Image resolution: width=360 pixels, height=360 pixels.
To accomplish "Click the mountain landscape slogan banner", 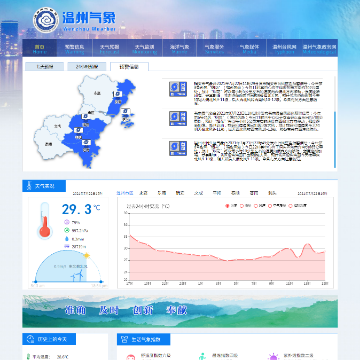I will point(180,311).
